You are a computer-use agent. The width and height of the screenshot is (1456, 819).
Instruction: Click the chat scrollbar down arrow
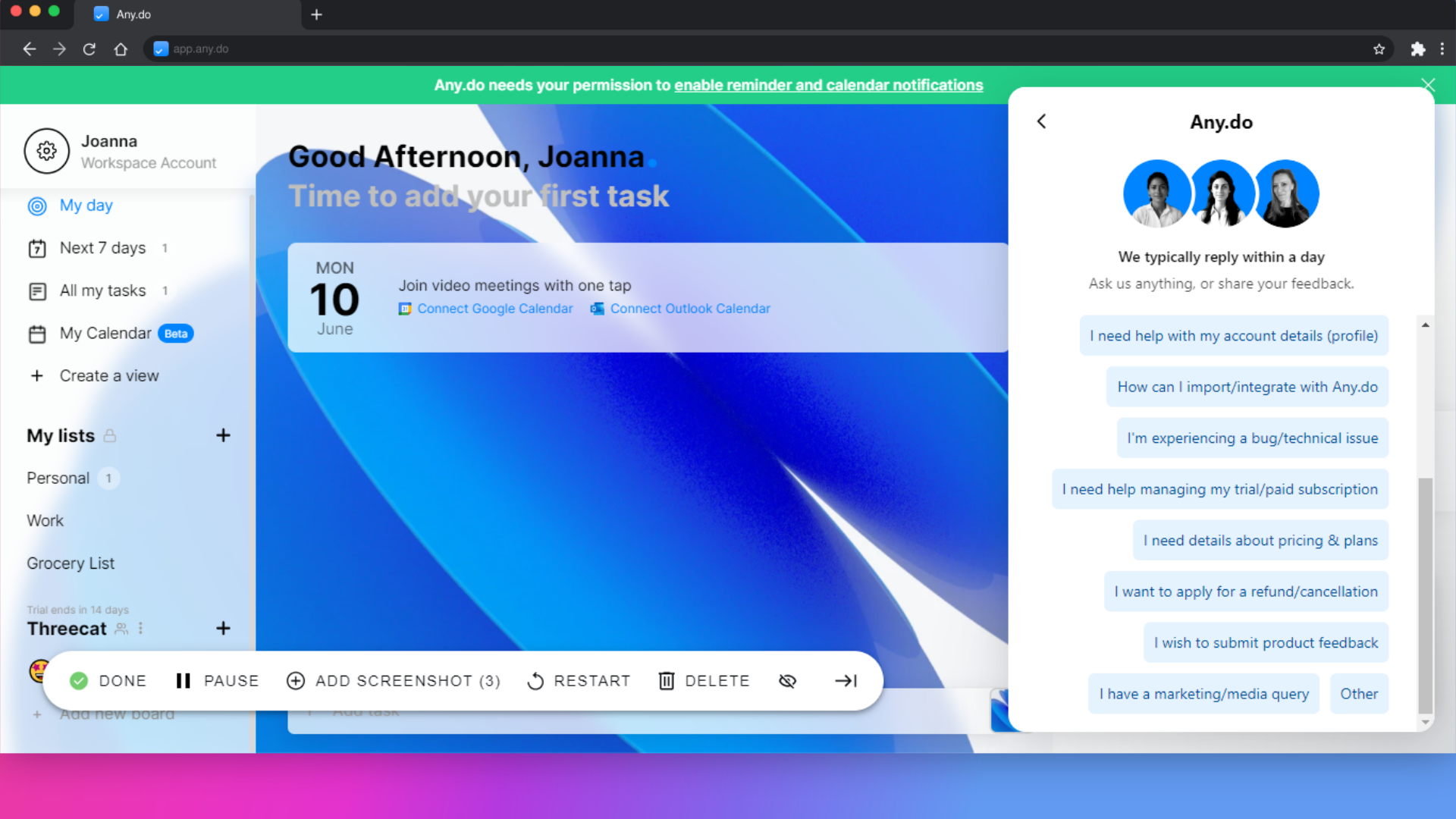coord(1426,723)
